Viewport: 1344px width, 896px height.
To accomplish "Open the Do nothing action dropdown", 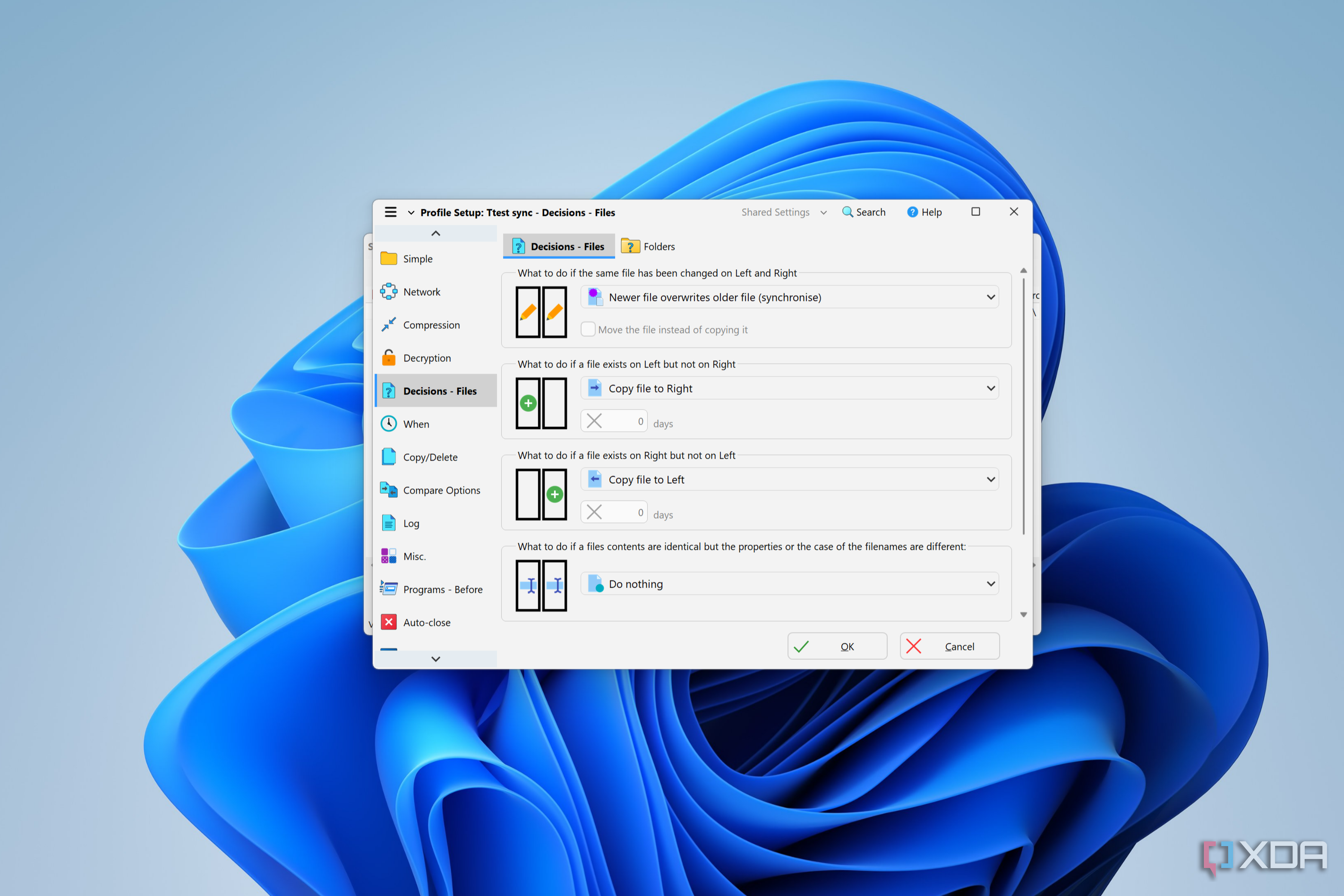I will [x=991, y=583].
